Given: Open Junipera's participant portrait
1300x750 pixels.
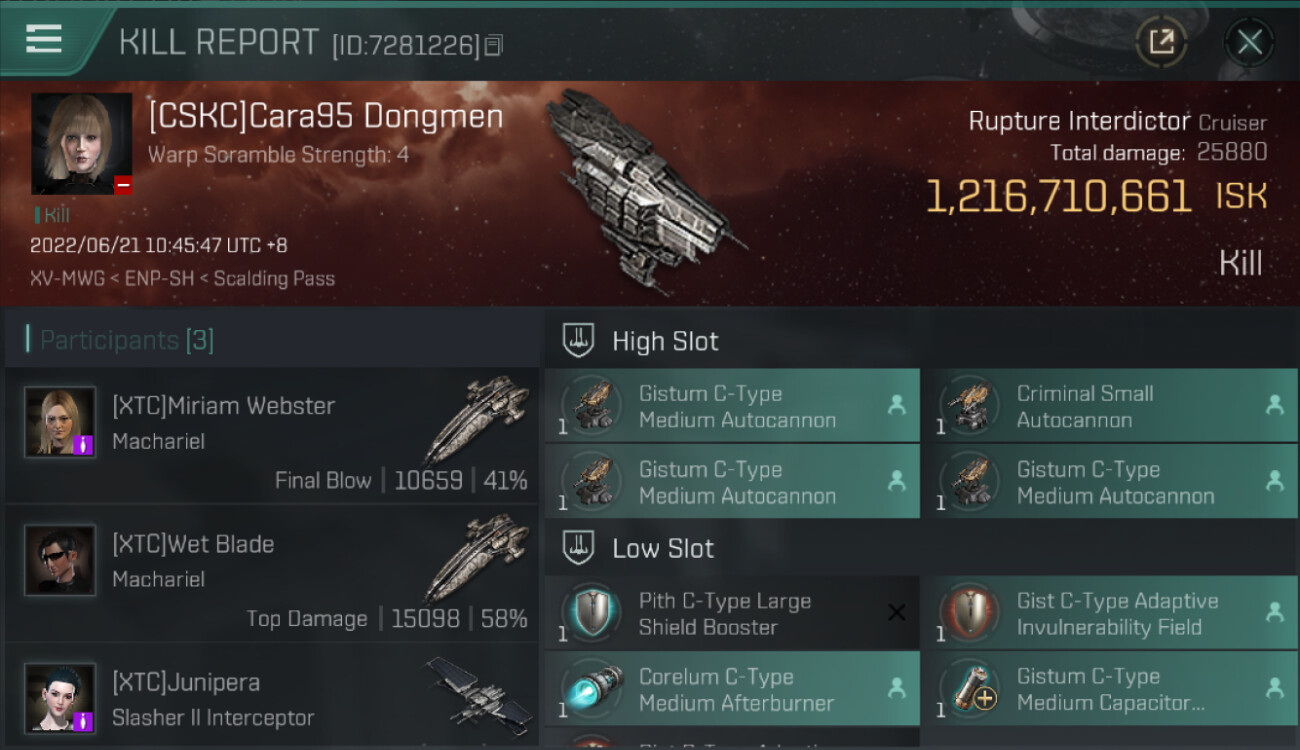Looking at the screenshot, I should pos(60,697).
